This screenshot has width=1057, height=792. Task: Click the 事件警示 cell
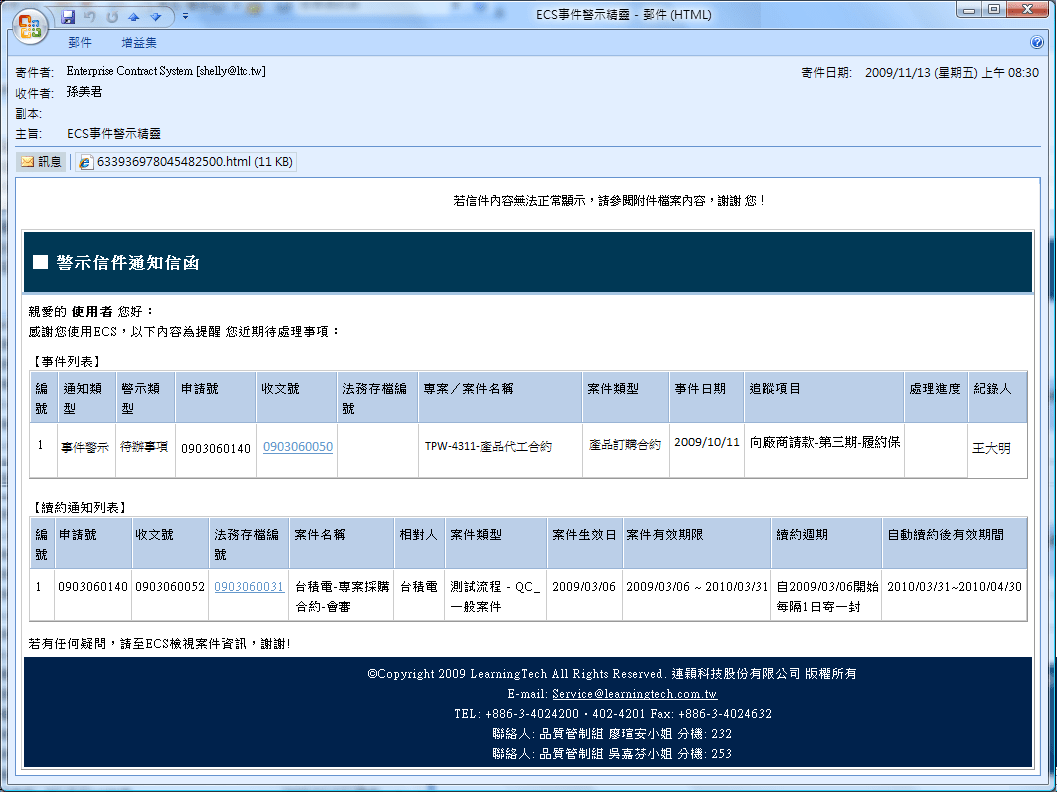pos(85,448)
